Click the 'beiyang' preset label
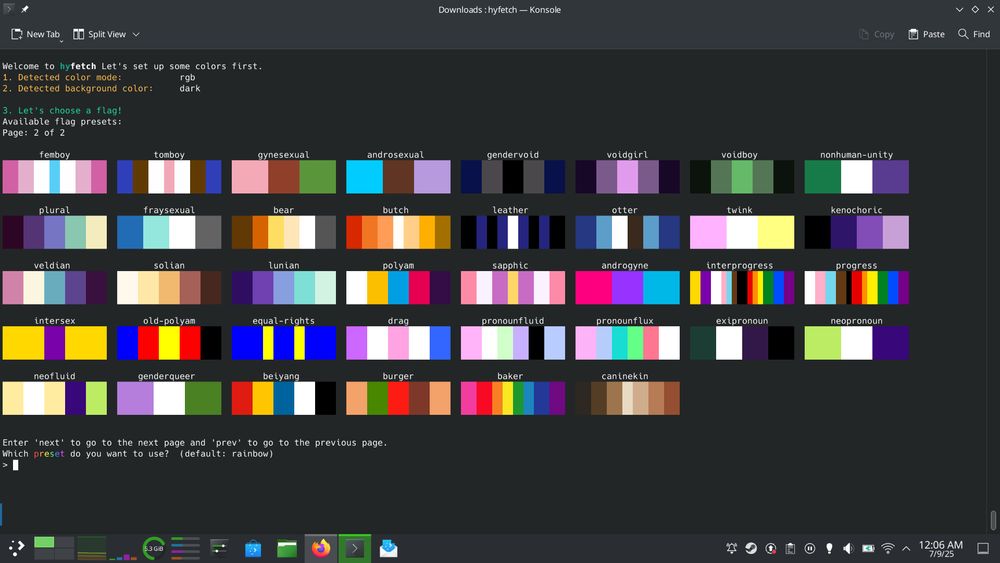1000x563 pixels. 281,376
